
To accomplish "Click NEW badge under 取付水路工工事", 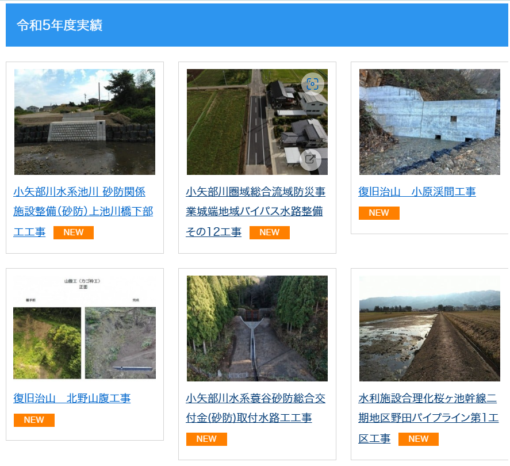I will 206,439.
